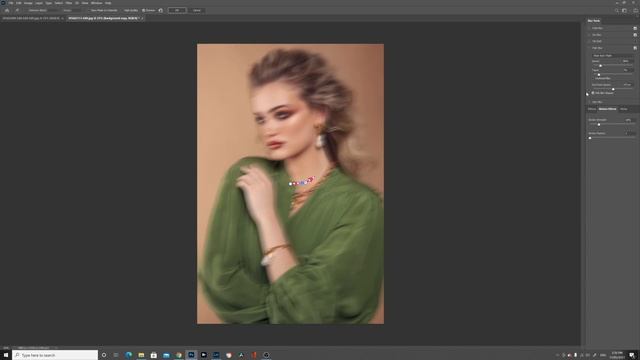Screen dimensions: 640x360
Task: Open Google Chrome from taskbar
Action: click(x=179, y=355)
